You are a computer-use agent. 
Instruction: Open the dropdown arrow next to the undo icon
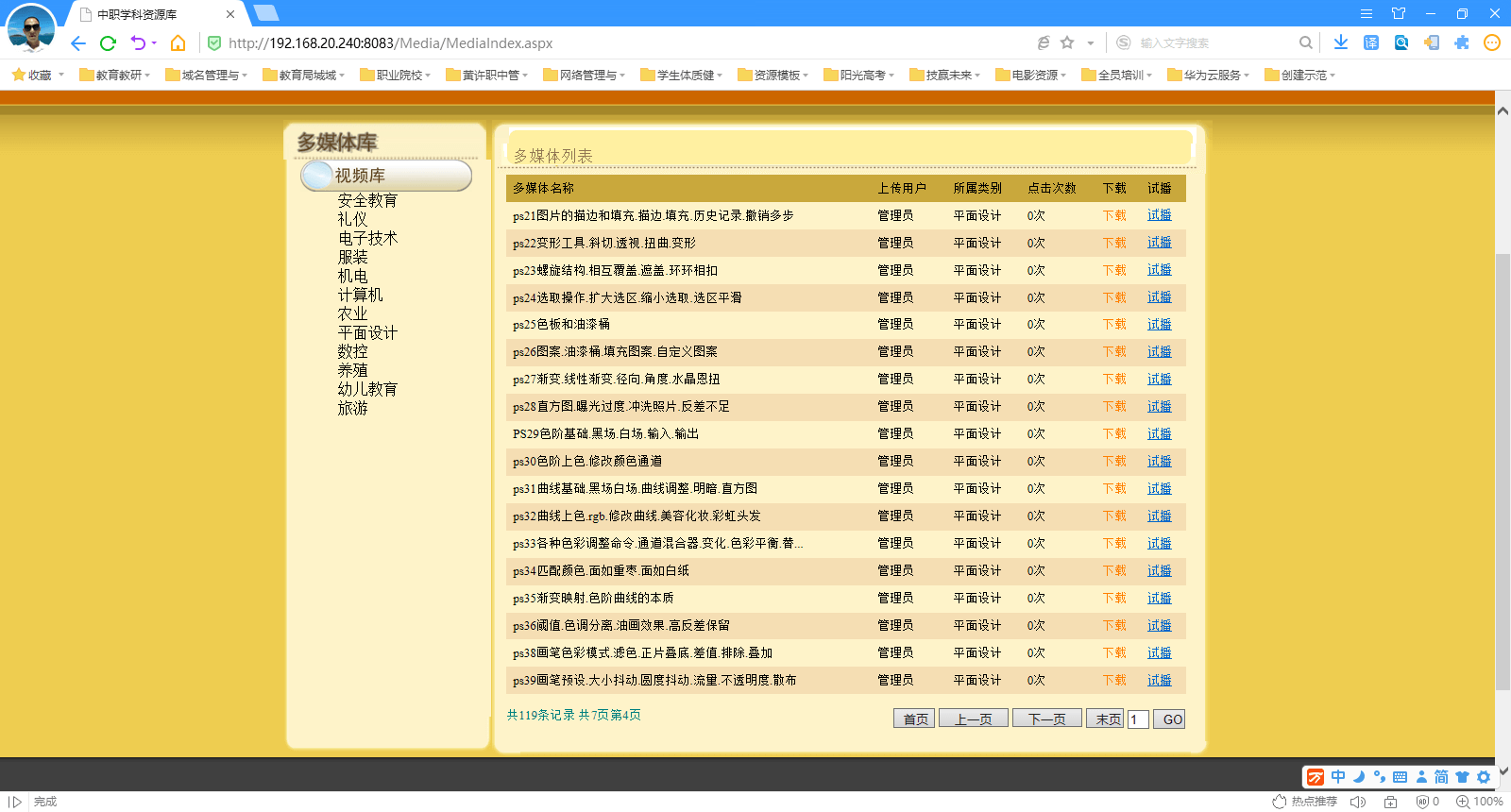154,43
